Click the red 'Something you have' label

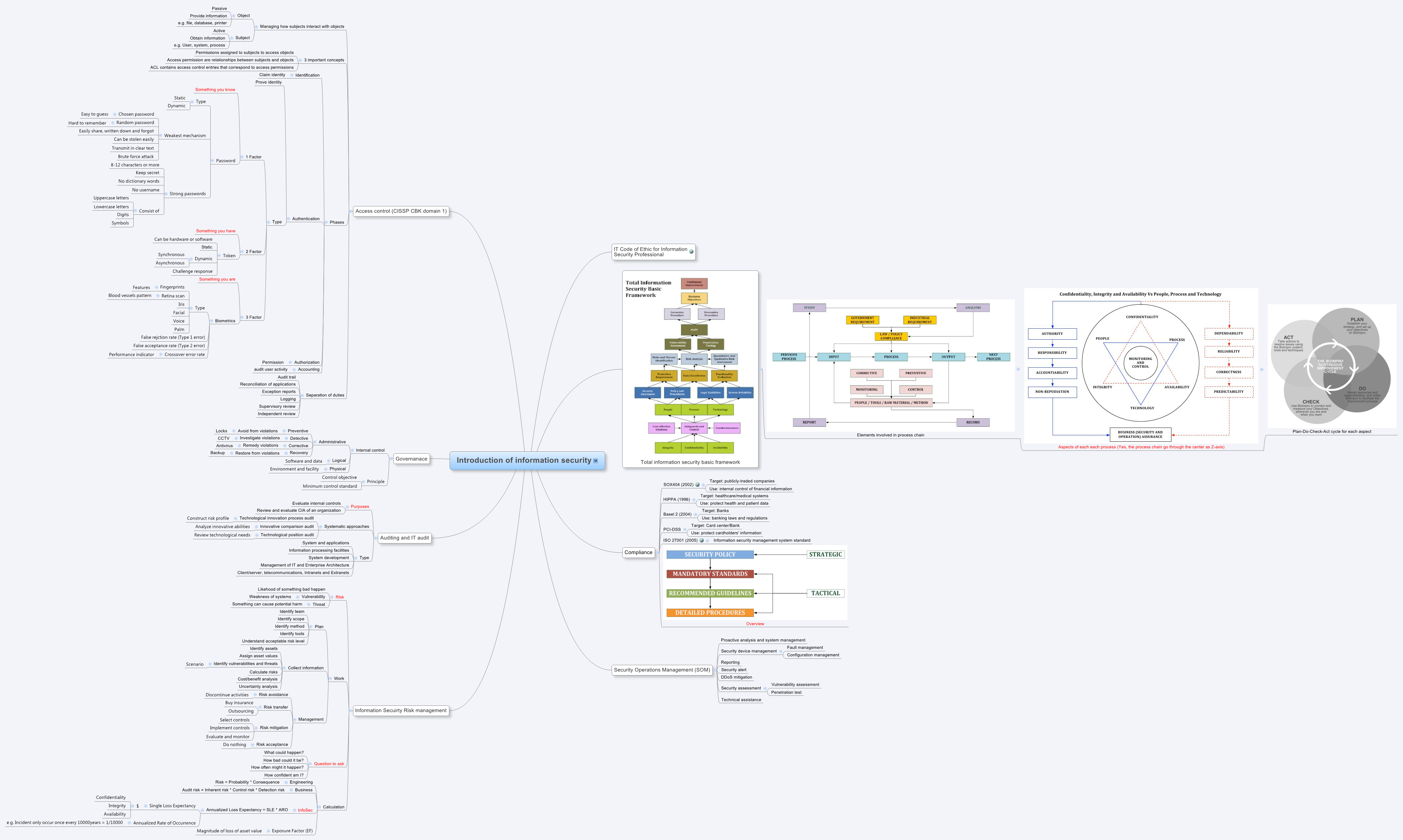pos(216,231)
